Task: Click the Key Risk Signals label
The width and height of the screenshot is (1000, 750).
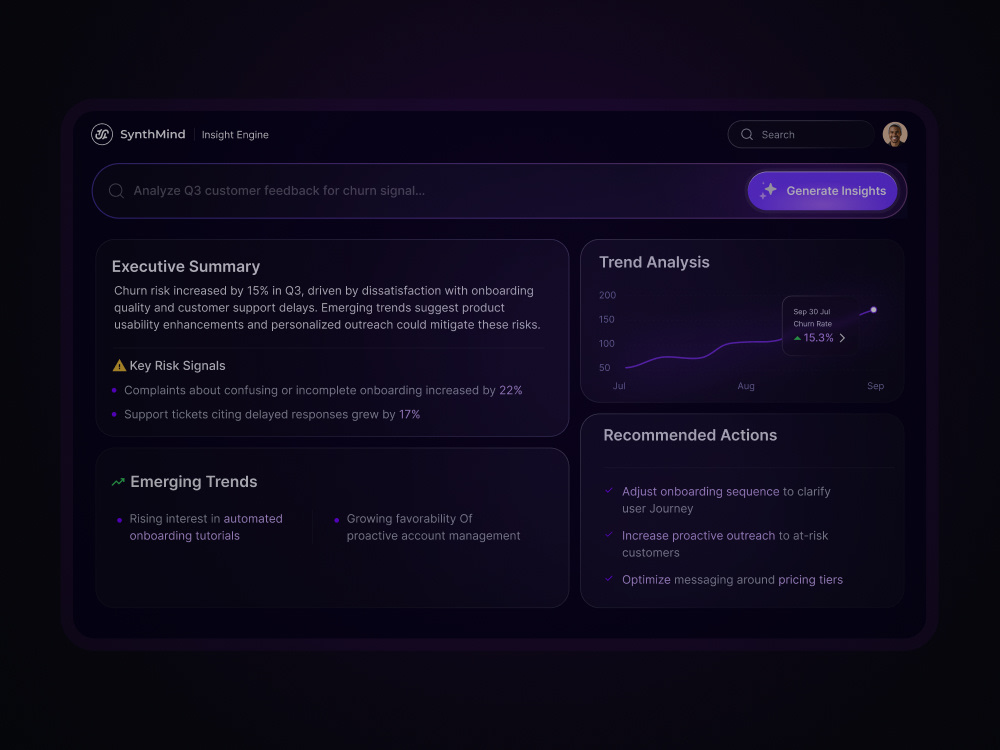Action: (177, 365)
